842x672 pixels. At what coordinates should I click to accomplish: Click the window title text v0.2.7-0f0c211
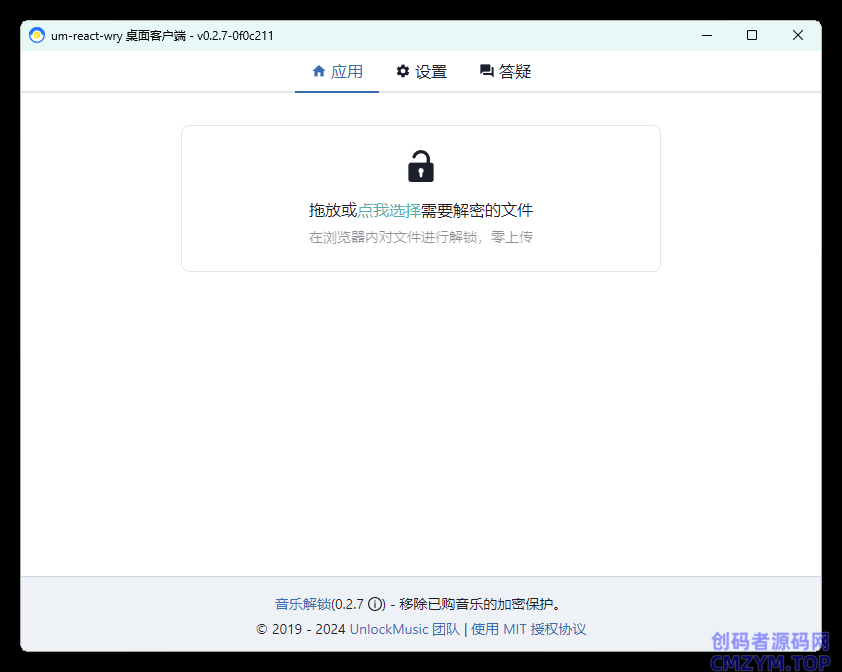point(235,35)
